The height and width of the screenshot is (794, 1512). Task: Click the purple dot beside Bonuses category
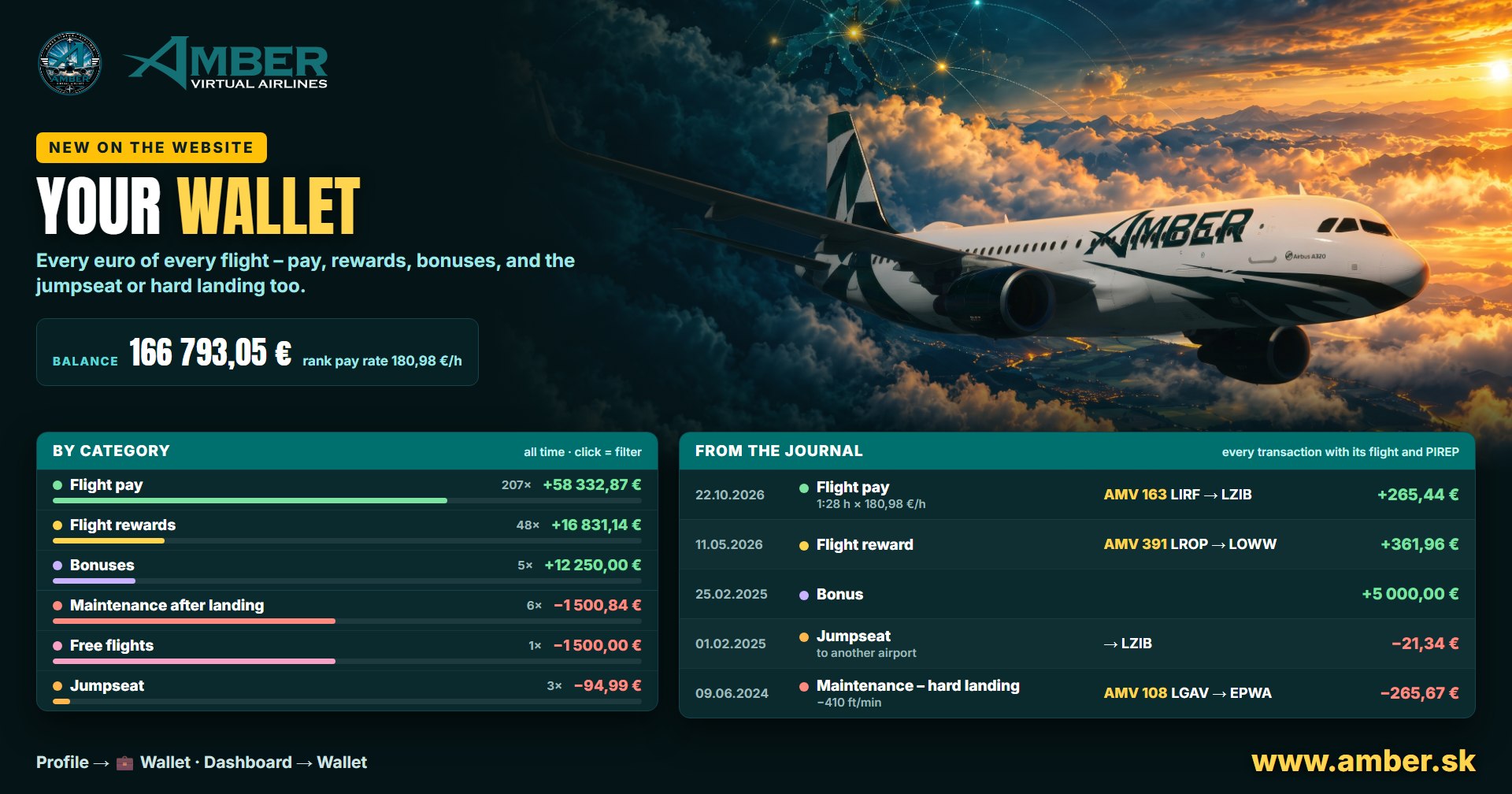click(57, 566)
